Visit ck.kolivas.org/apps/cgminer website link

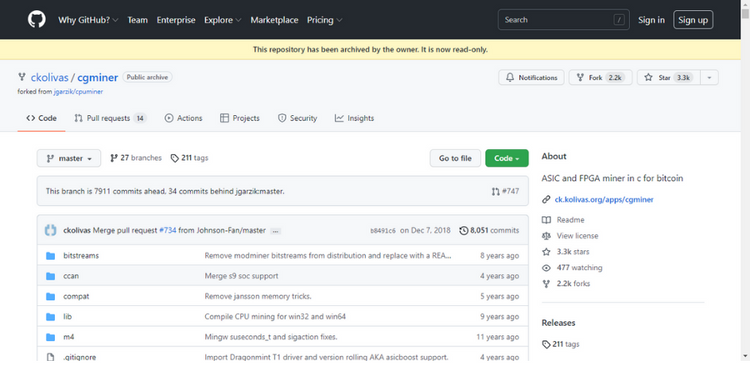coord(604,199)
